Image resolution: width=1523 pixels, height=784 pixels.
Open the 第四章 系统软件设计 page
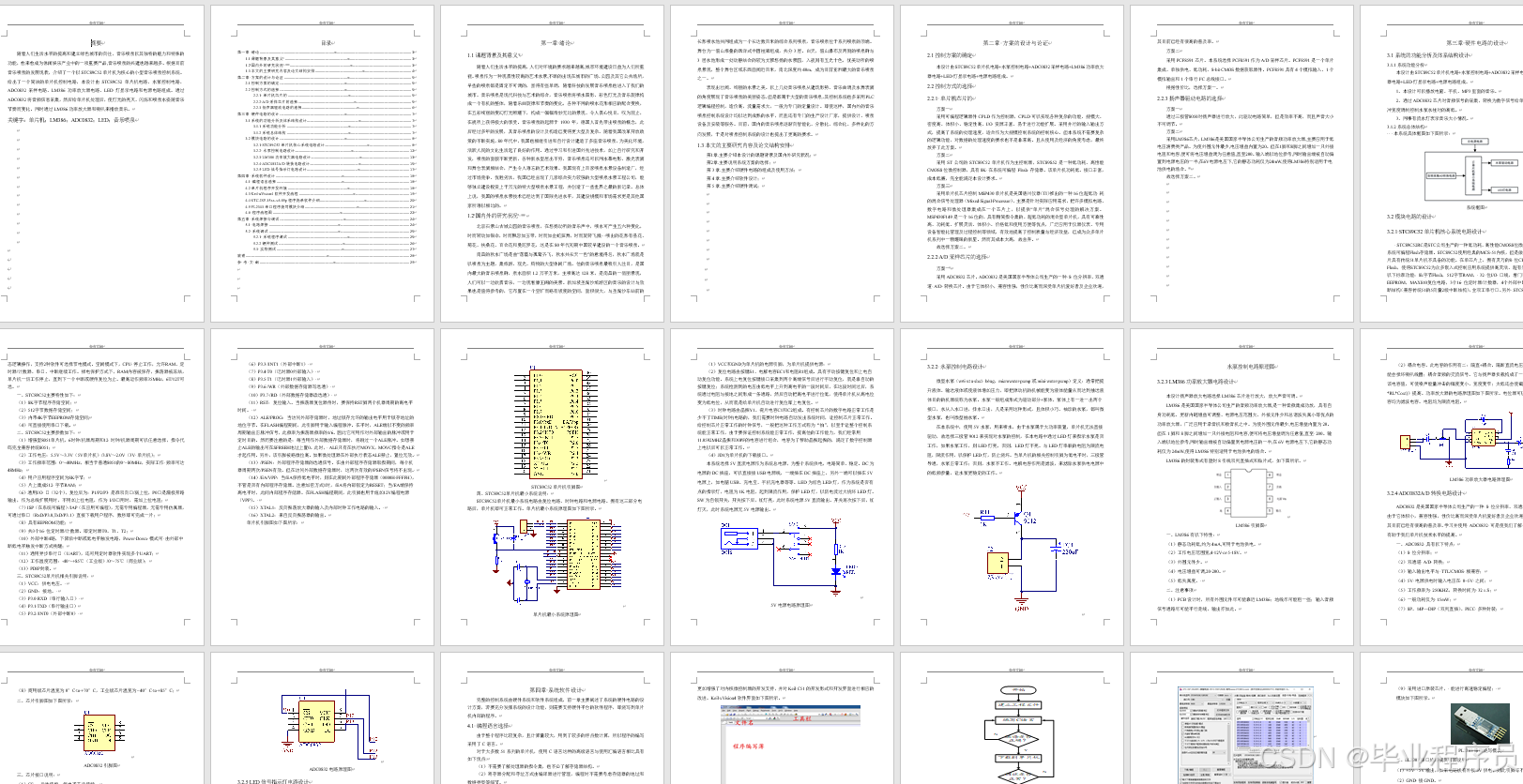click(x=552, y=717)
